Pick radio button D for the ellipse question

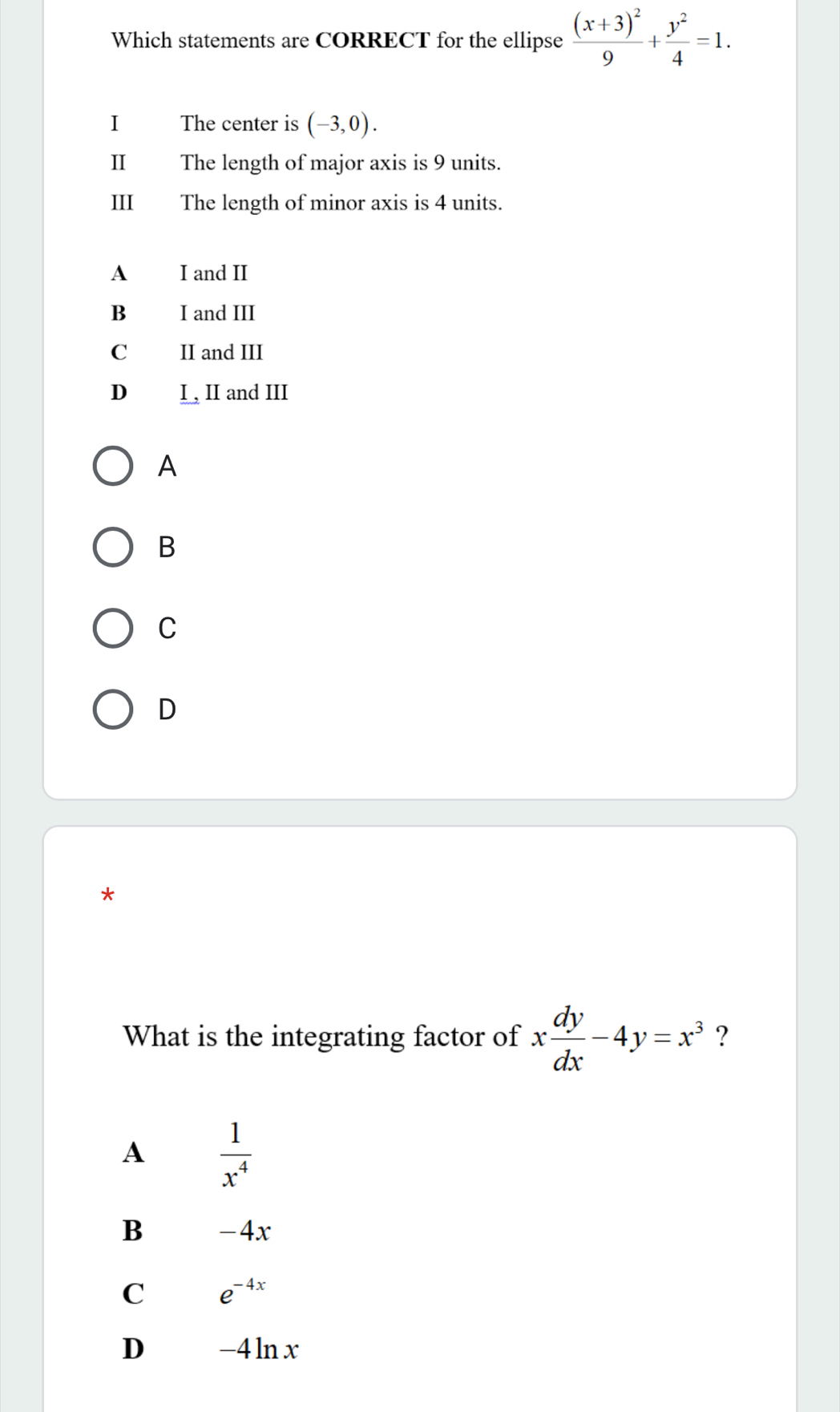[113, 709]
